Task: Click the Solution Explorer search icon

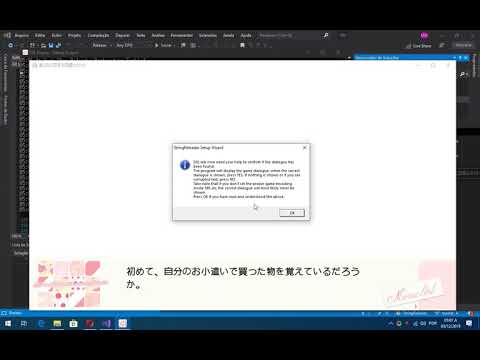Action: pyautogui.click(x=463, y=74)
